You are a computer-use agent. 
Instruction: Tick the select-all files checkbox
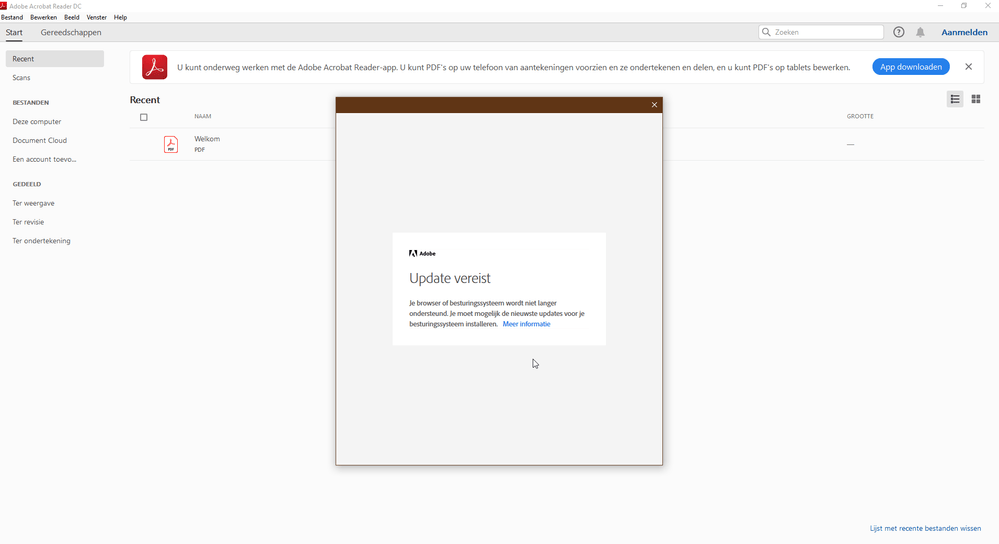click(x=143, y=117)
